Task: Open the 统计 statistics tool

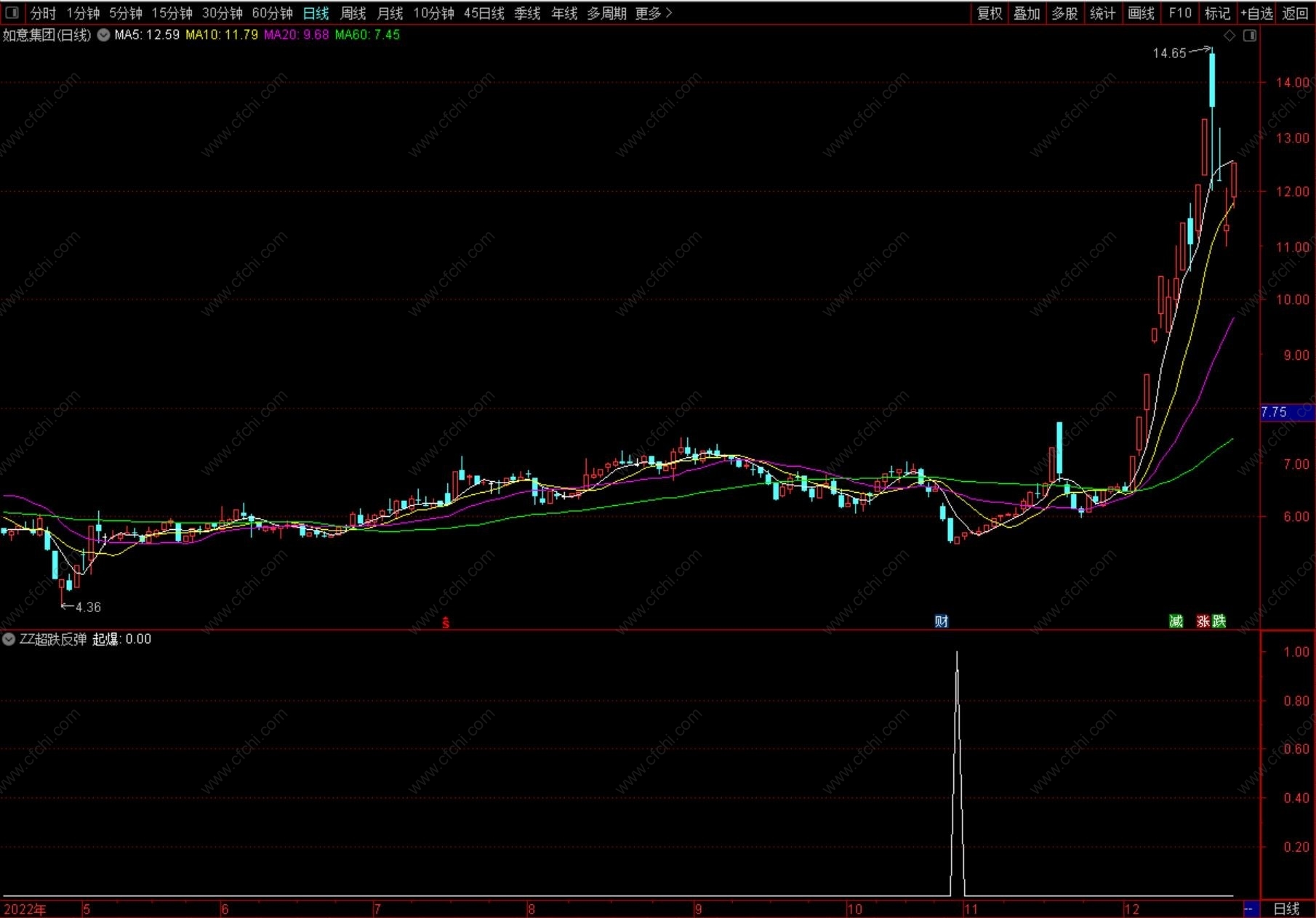Action: pos(1102,13)
